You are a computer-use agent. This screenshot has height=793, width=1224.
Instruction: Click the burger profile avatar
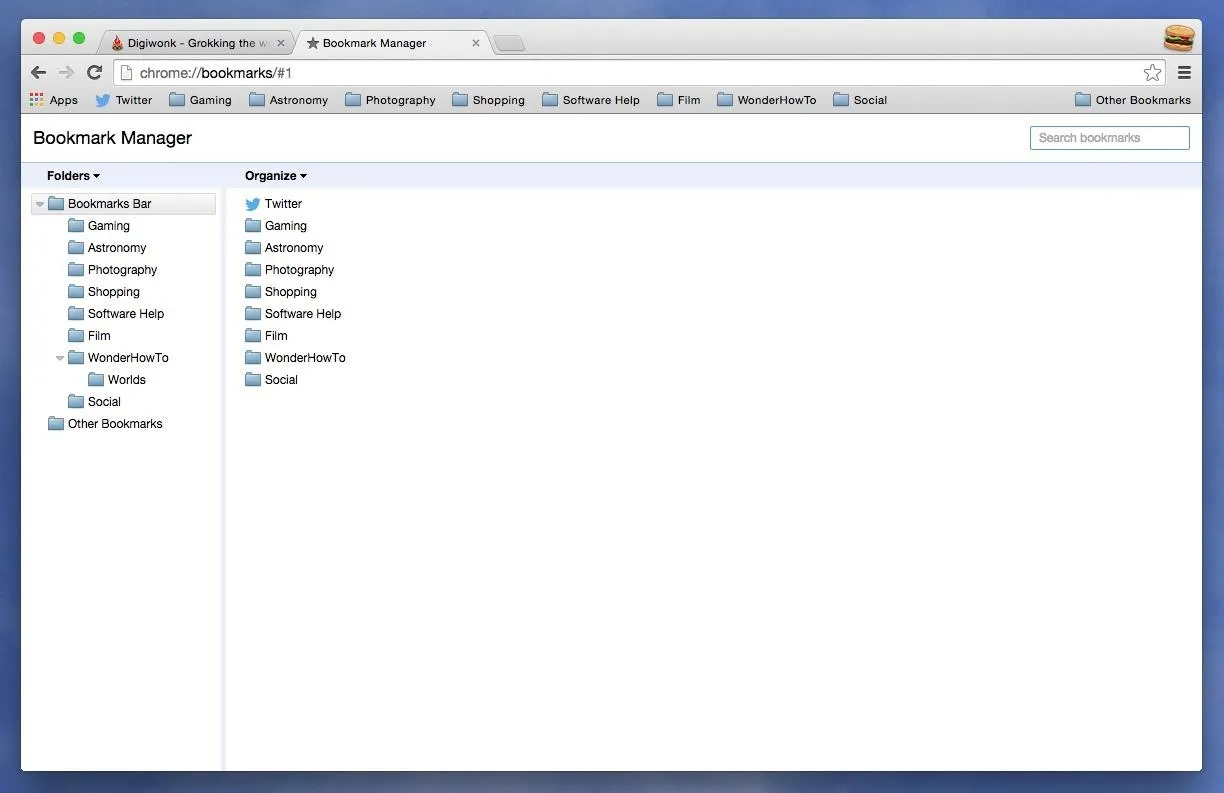[x=1179, y=39]
